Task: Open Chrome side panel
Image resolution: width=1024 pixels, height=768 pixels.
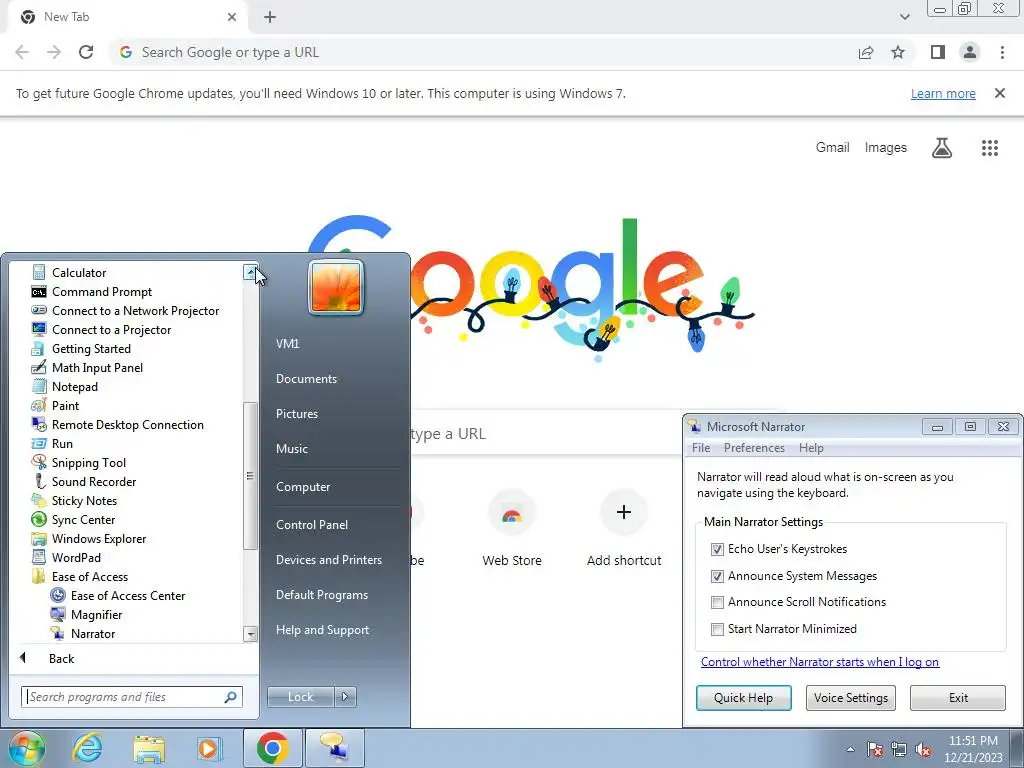Action: click(x=938, y=52)
